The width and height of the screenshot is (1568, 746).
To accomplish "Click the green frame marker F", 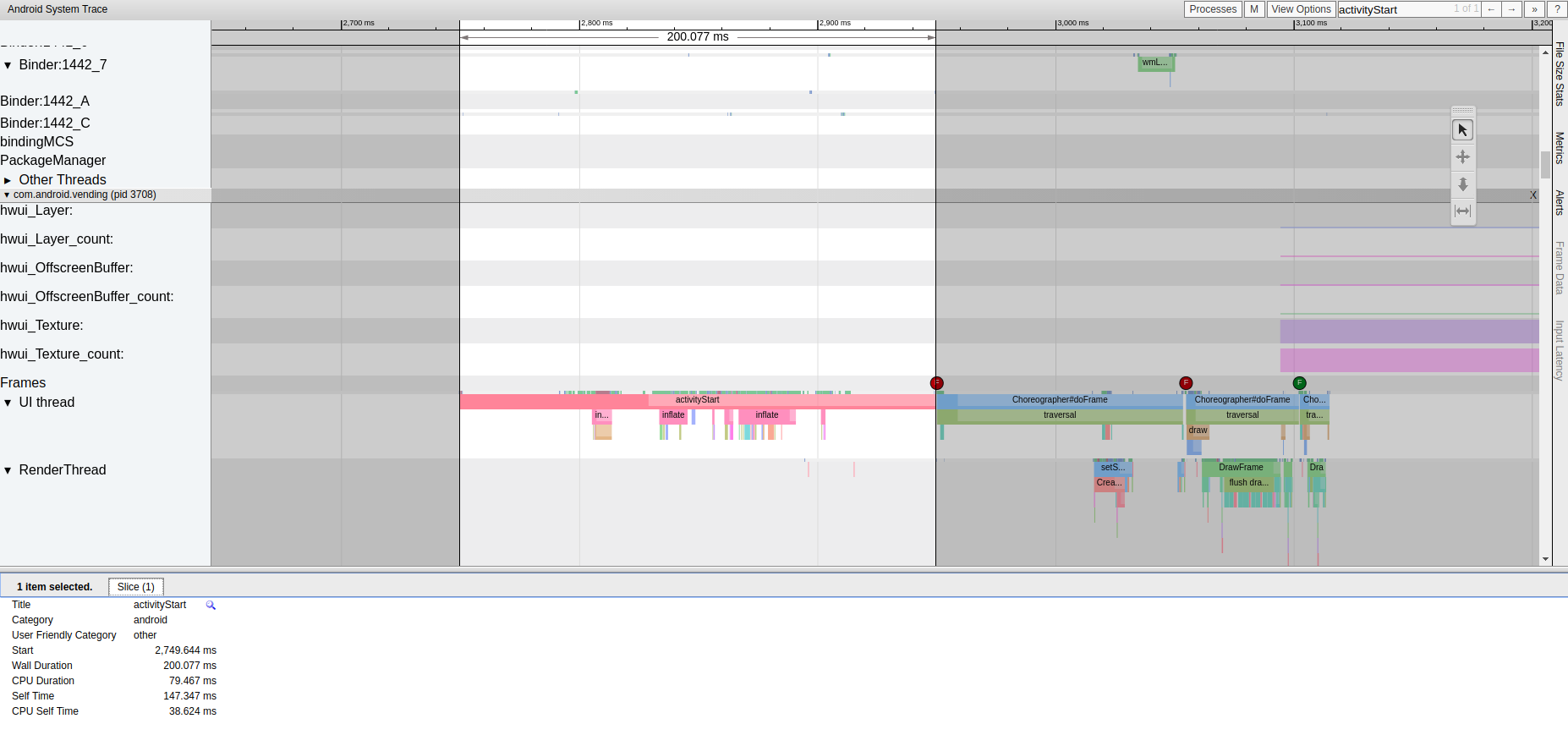I will 1300,383.
